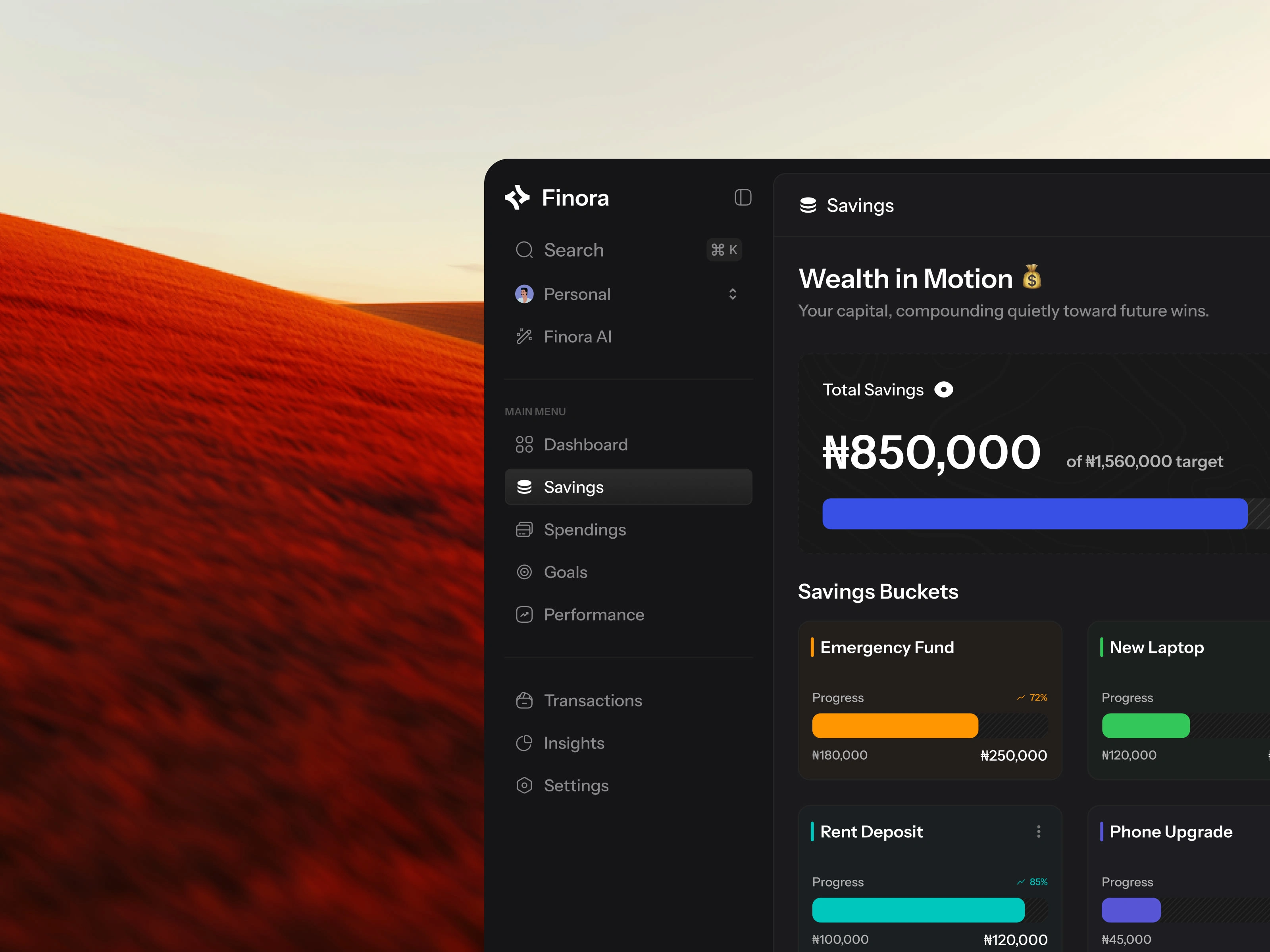The image size is (1270, 952).
Task: Open the Spendings card icon
Action: (x=524, y=529)
